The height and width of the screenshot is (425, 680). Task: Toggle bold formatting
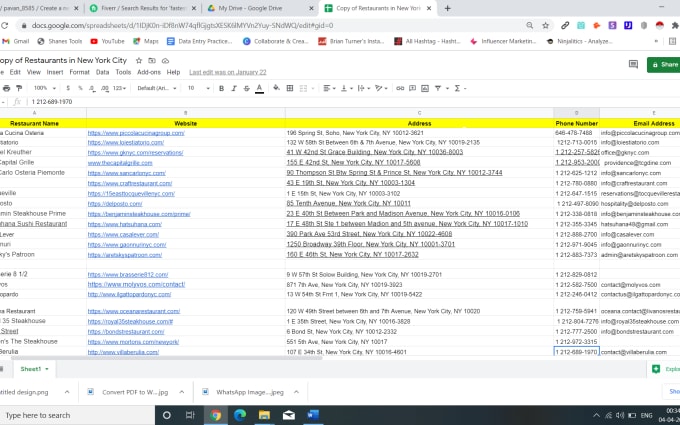tap(221, 88)
